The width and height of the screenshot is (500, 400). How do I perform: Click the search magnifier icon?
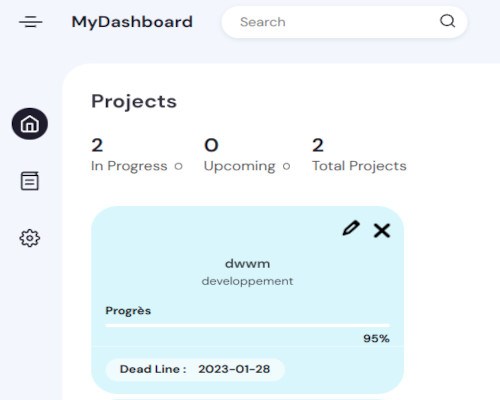point(447,21)
